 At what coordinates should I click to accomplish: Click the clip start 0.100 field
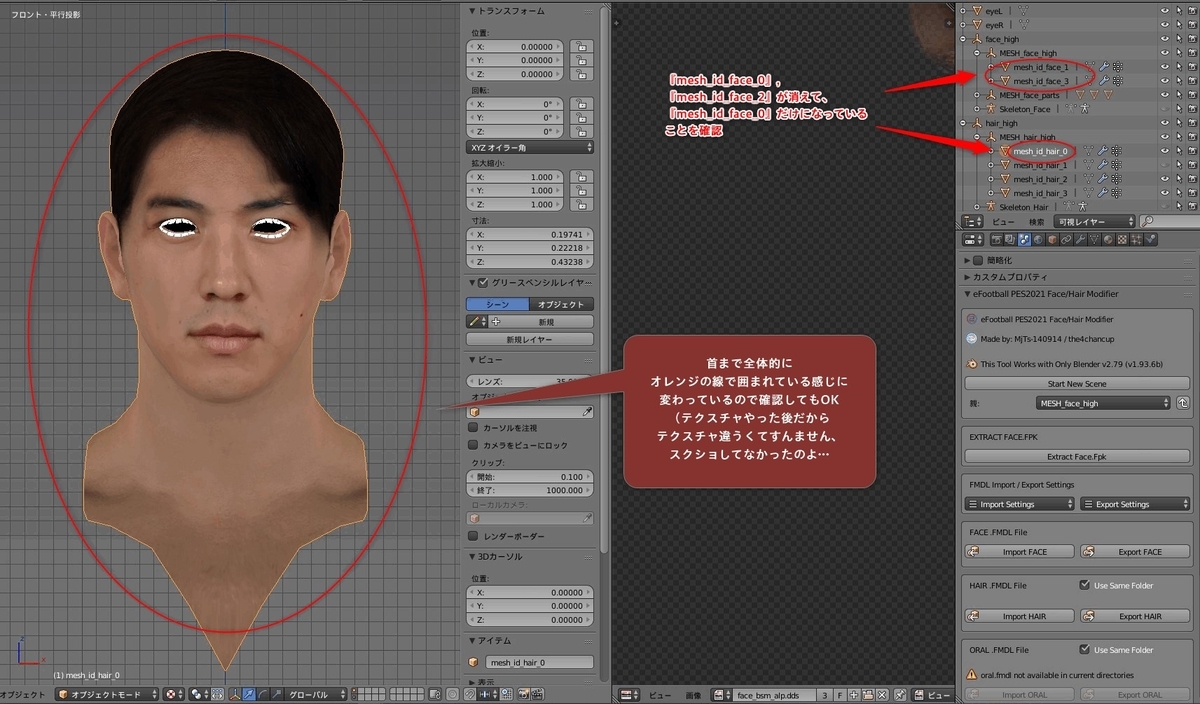[x=530, y=477]
